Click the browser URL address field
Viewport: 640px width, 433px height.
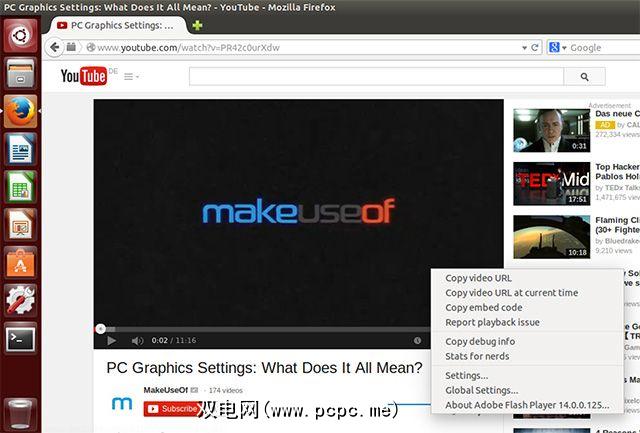pyautogui.click(x=306, y=47)
